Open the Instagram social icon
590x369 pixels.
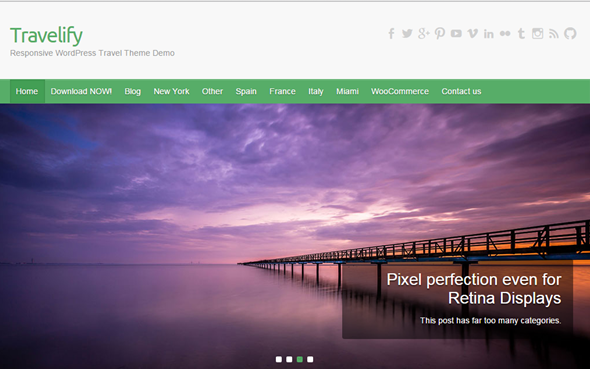pyautogui.click(x=537, y=34)
